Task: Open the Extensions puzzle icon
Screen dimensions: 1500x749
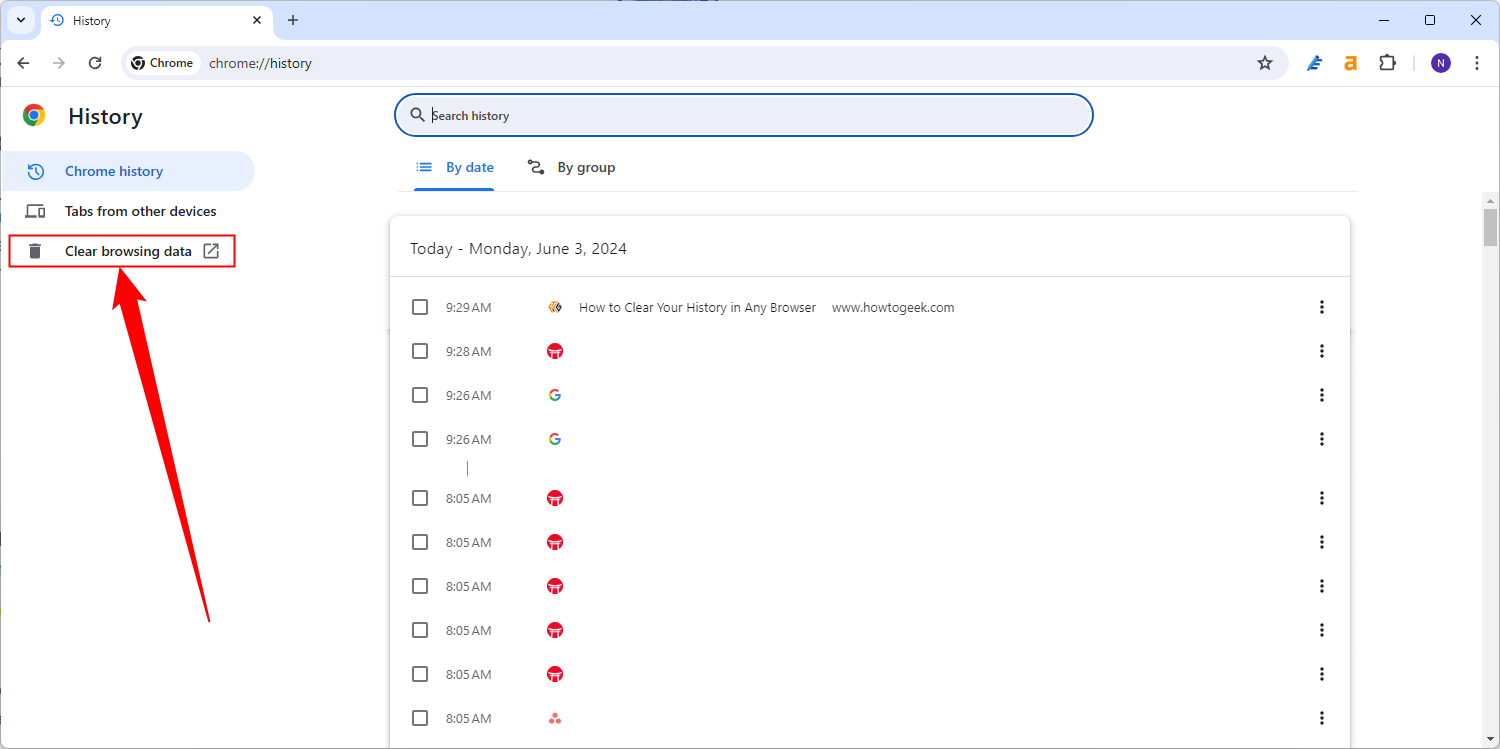Action: click(x=1387, y=63)
